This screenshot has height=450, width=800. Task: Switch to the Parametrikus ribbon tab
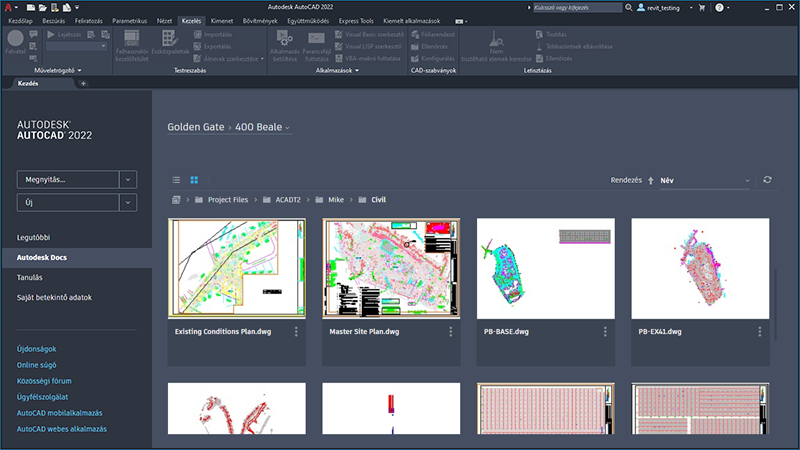(x=130, y=21)
